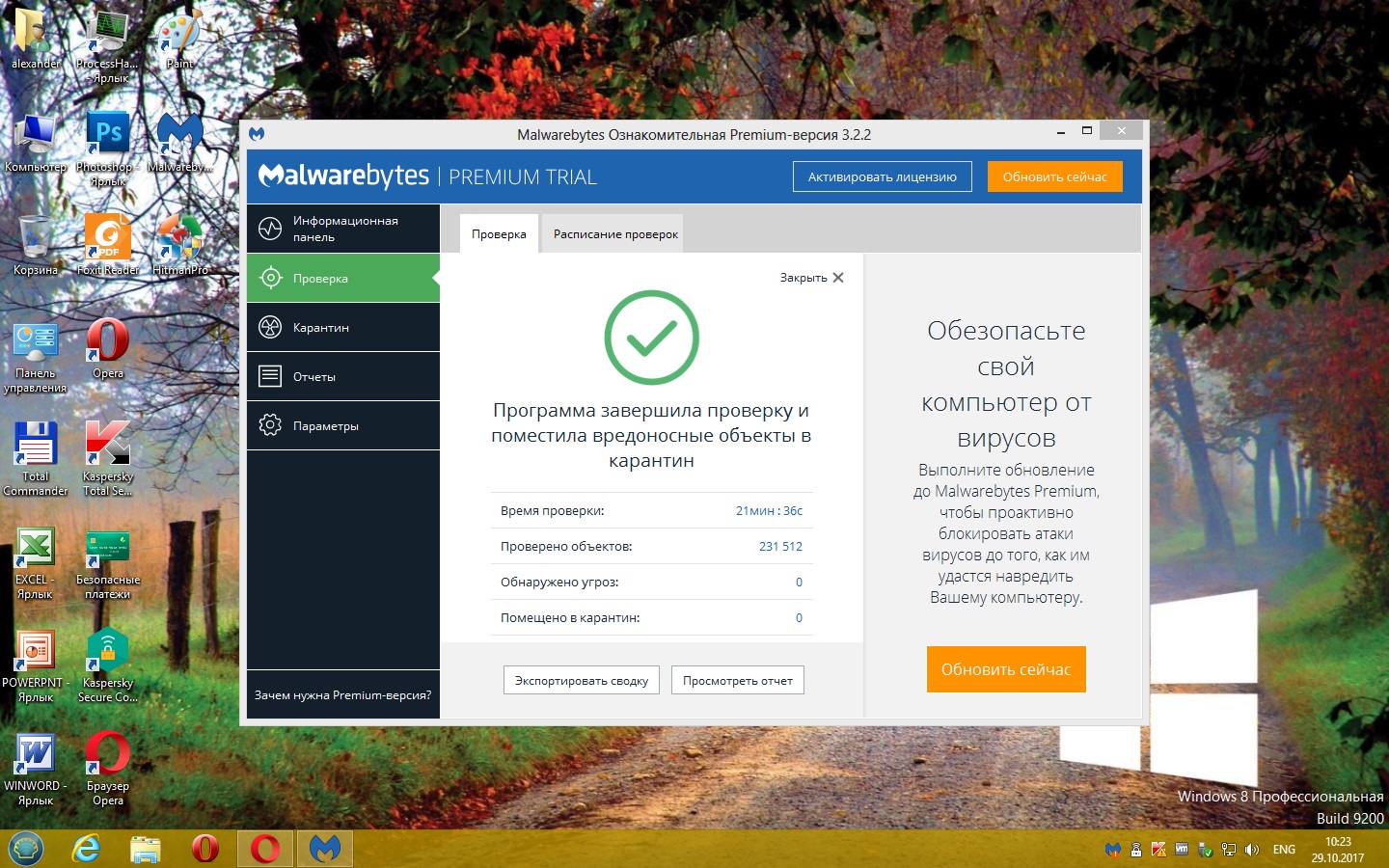Select the HitmanPro desktop icon
The height and width of the screenshot is (868, 1389).
point(180,246)
